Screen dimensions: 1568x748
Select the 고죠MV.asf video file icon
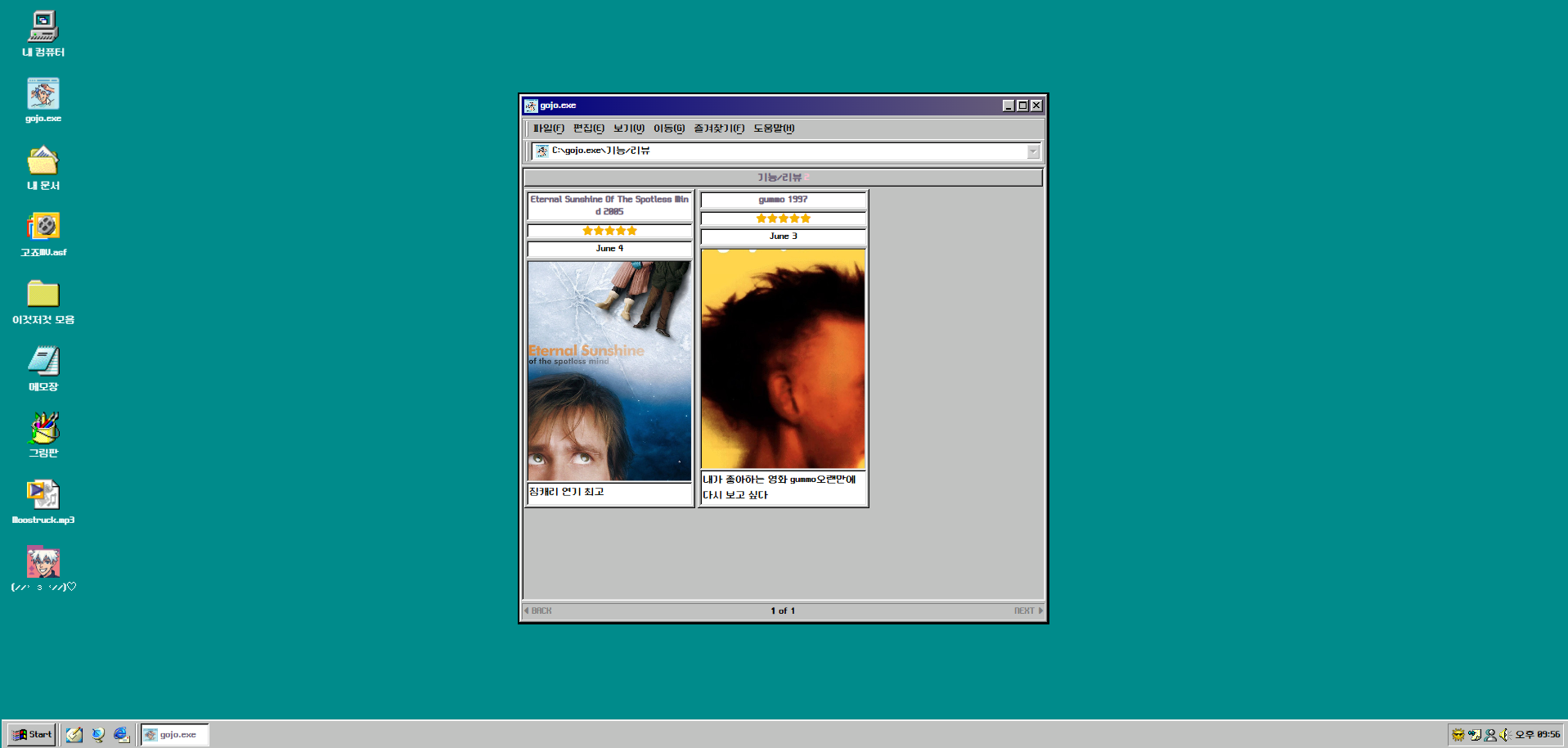tap(43, 234)
